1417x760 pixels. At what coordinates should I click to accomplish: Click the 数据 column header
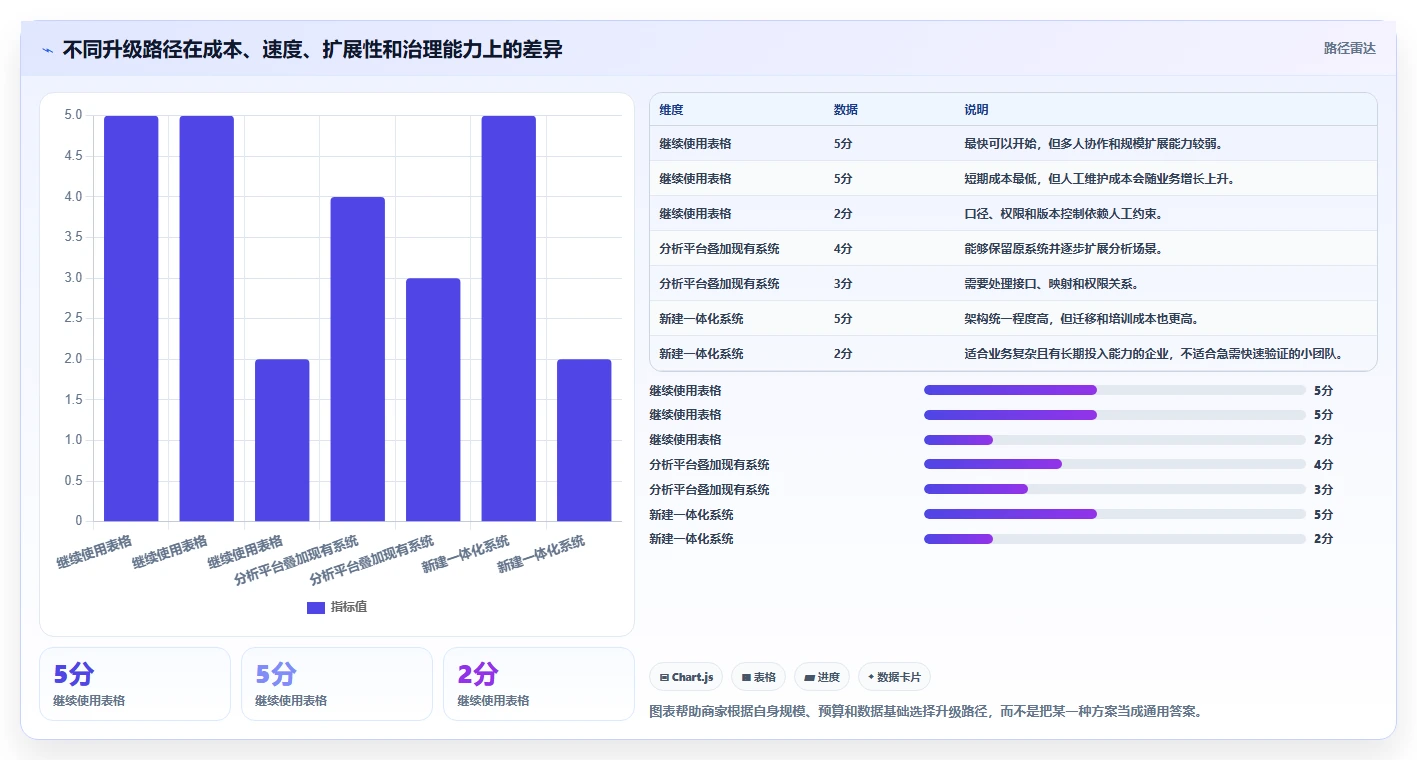pos(845,109)
